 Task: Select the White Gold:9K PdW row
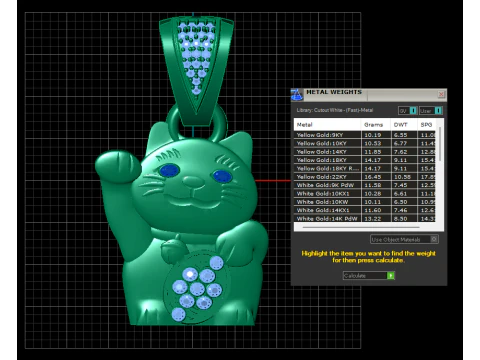[x=365, y=185]
